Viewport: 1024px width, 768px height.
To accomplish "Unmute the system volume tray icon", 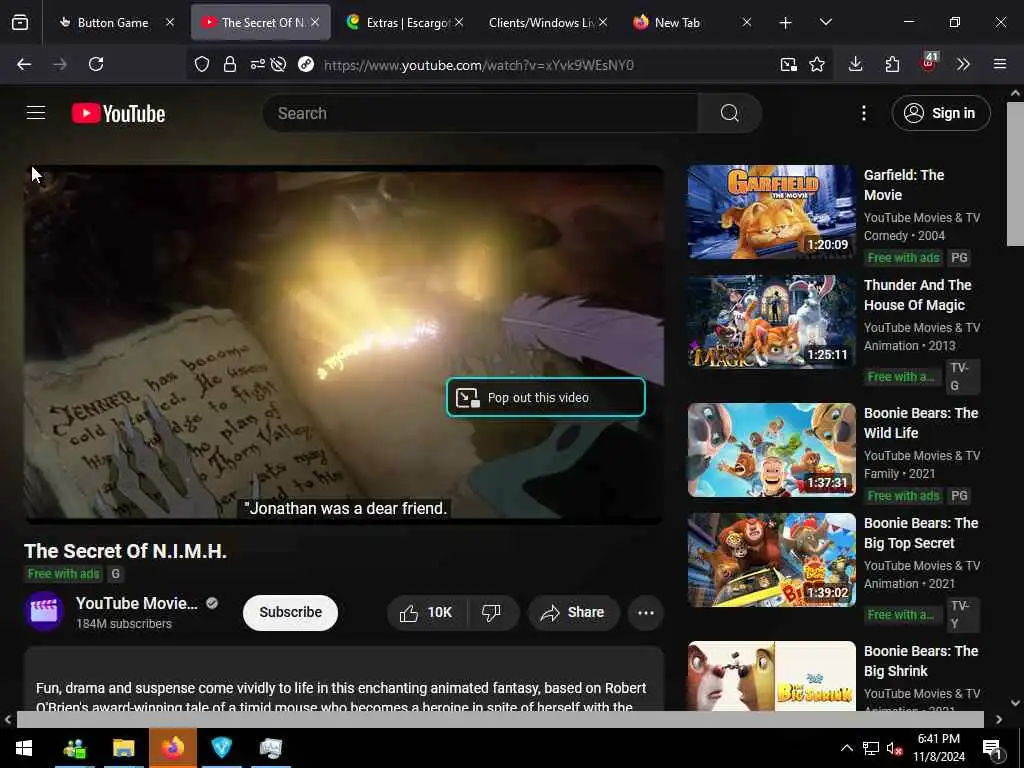I will [x=894, y=748].
